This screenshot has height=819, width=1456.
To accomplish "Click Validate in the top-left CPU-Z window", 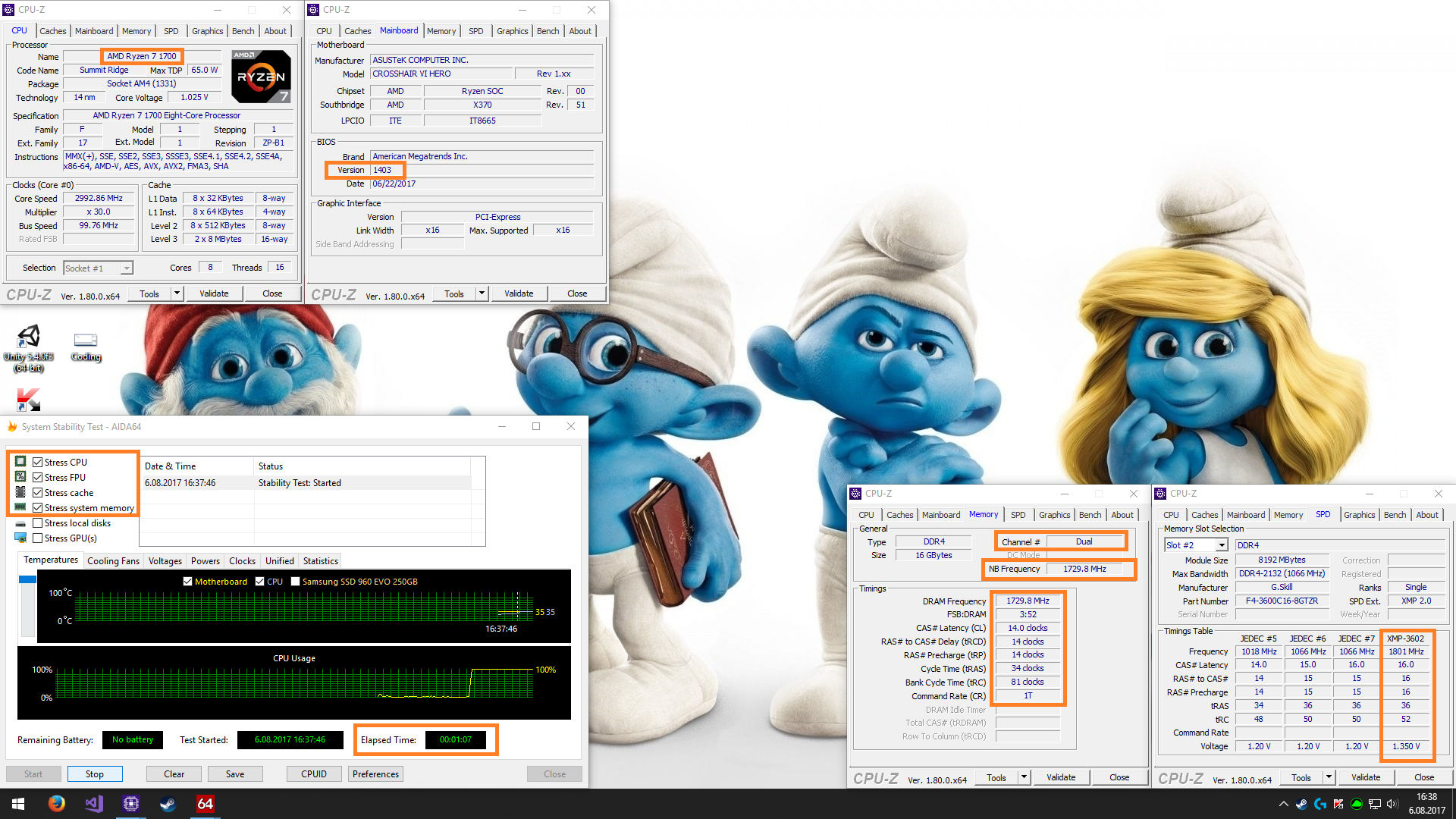I will click(214, 293).
